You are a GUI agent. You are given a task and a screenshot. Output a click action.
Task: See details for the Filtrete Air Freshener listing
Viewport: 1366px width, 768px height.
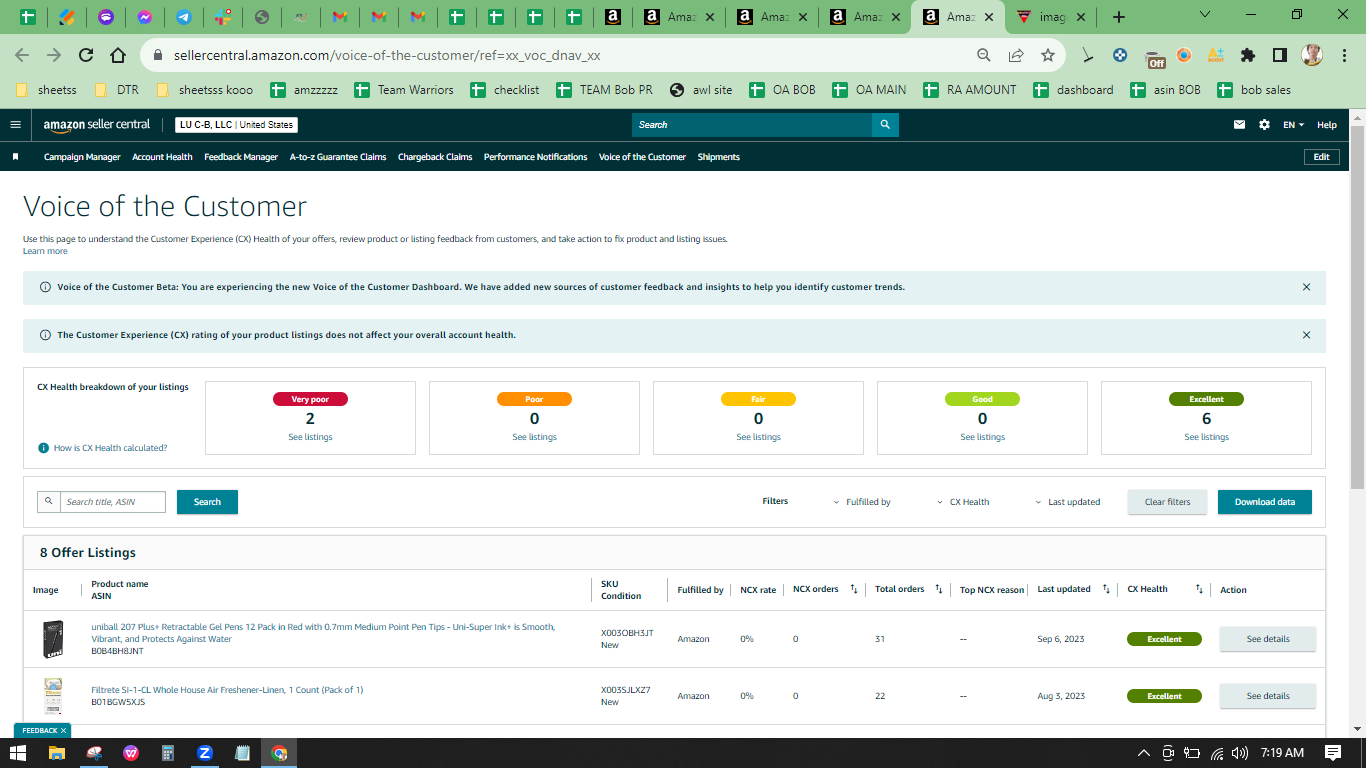1268,696
